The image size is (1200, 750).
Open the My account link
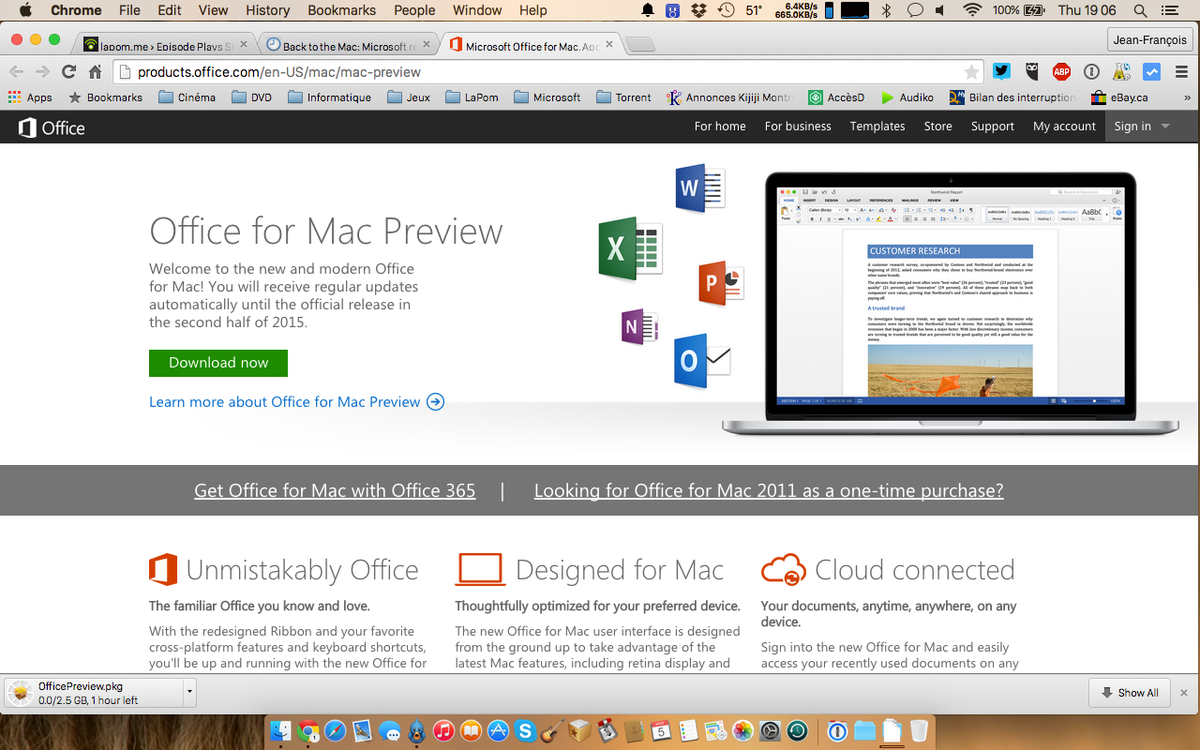point(1064,126)
